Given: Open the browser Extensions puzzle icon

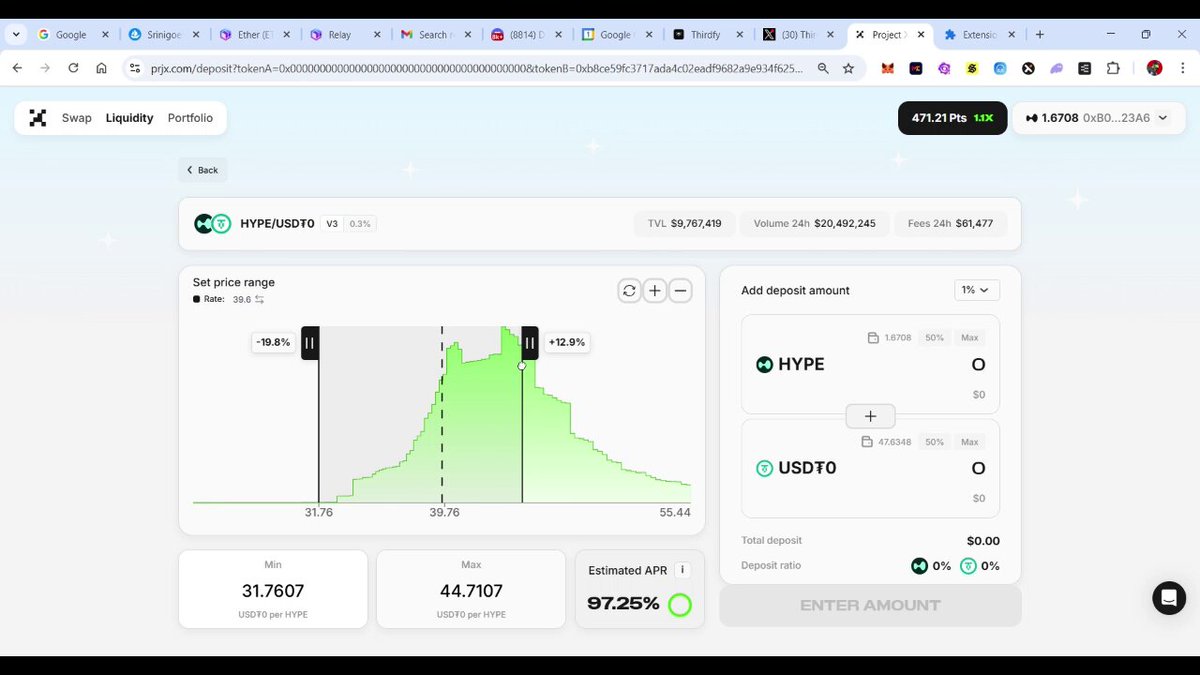Looking at the screenshot, I should (x=1113, y=68).
